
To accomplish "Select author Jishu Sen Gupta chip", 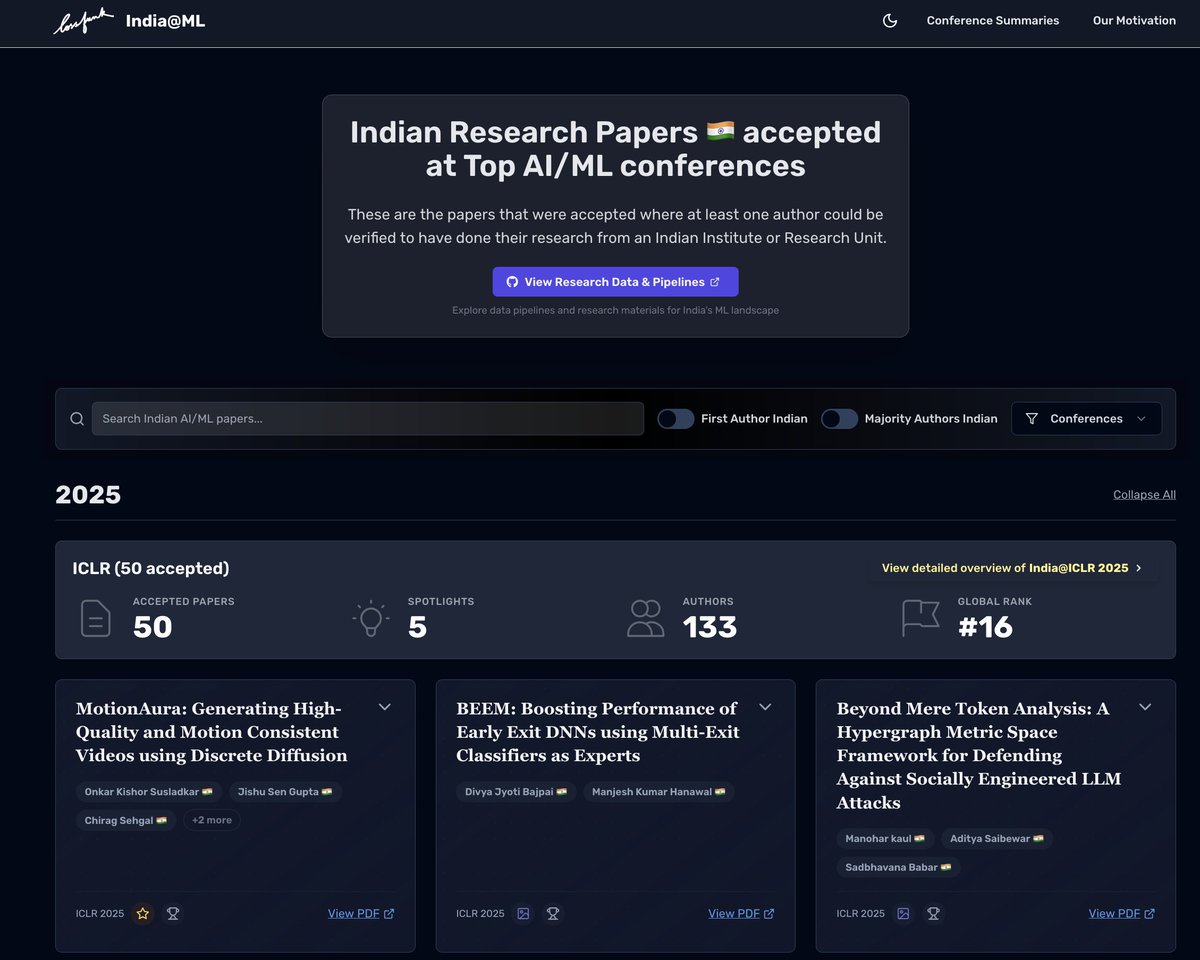I will point(286,792).
